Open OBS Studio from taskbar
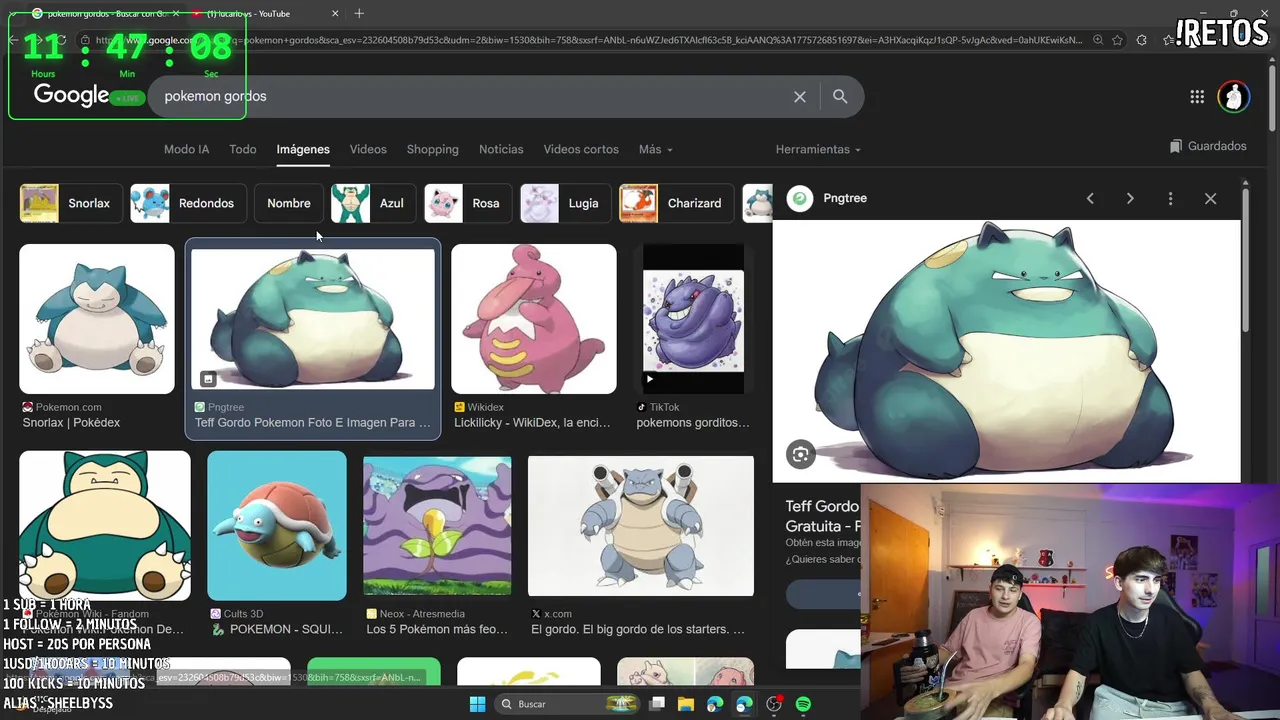Viewport: 1280px width, 720px height. point(773,704)
